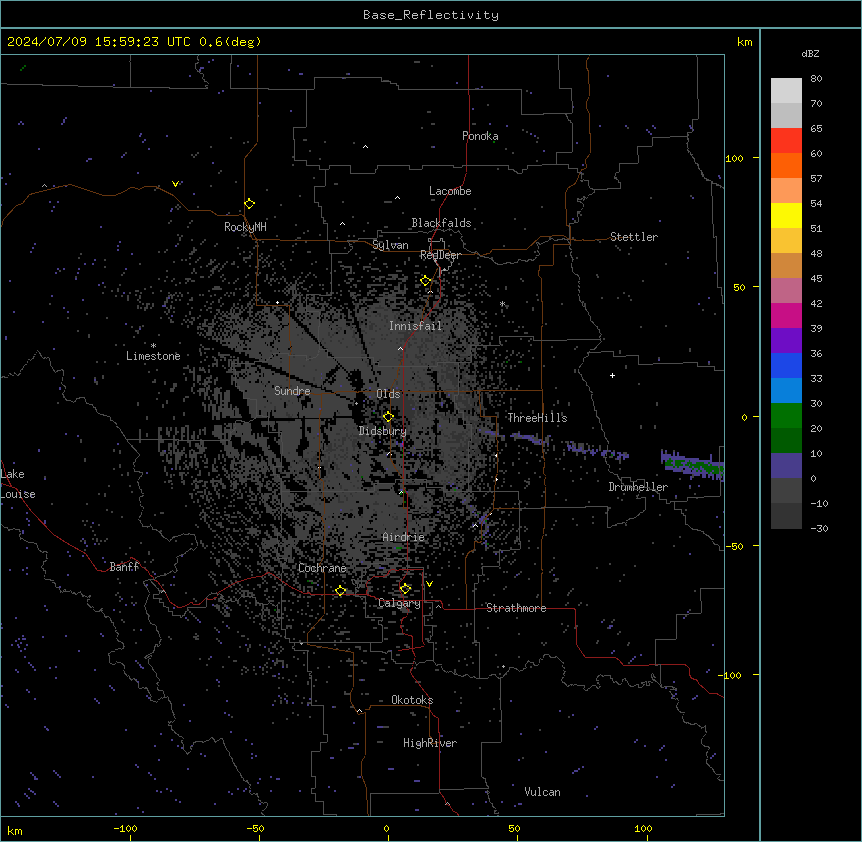Click the Strathmore label
Image resolution: width=862 pixels, height=842 pixels.
point(516,608)
